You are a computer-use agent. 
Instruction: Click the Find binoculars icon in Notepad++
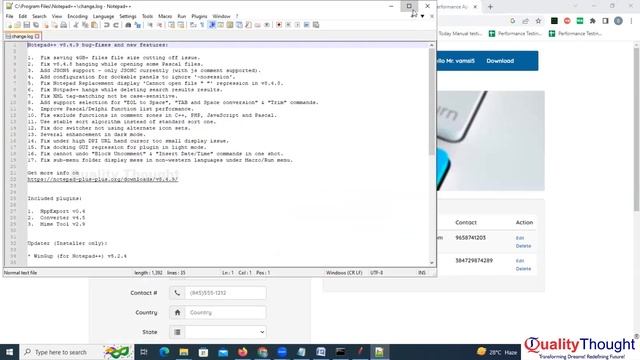point(128,25)
